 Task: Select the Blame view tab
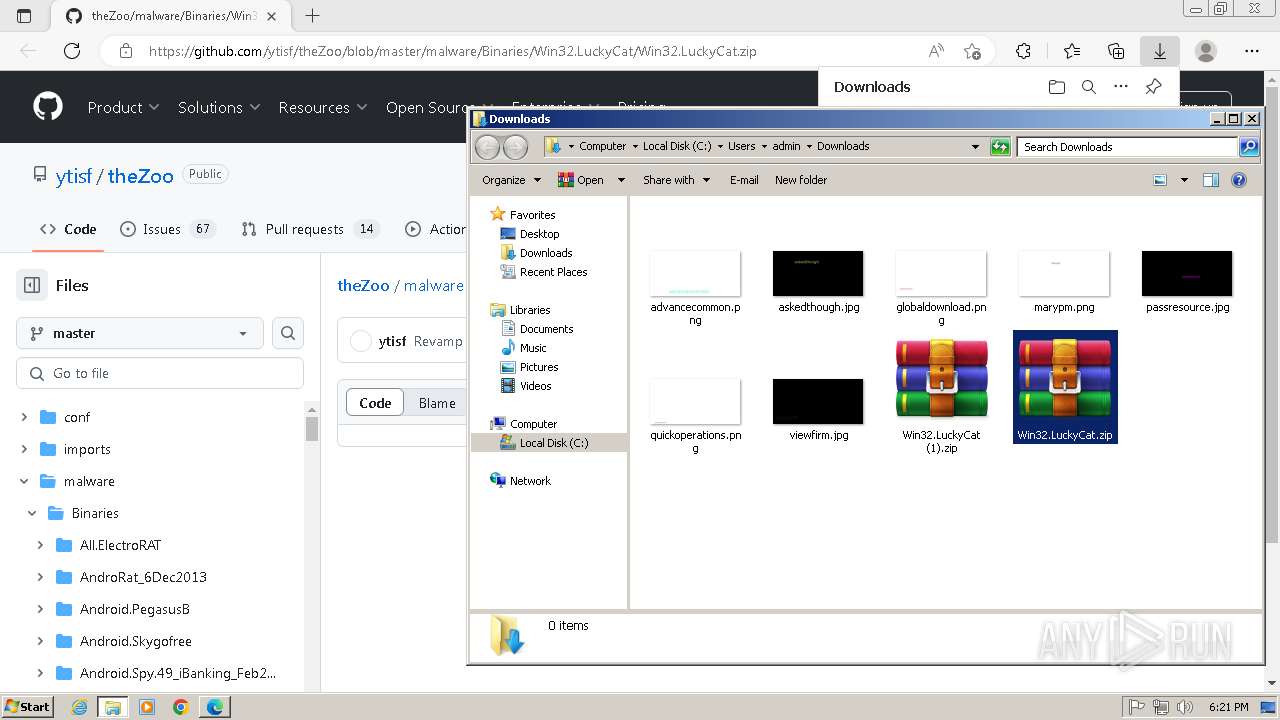437,403
